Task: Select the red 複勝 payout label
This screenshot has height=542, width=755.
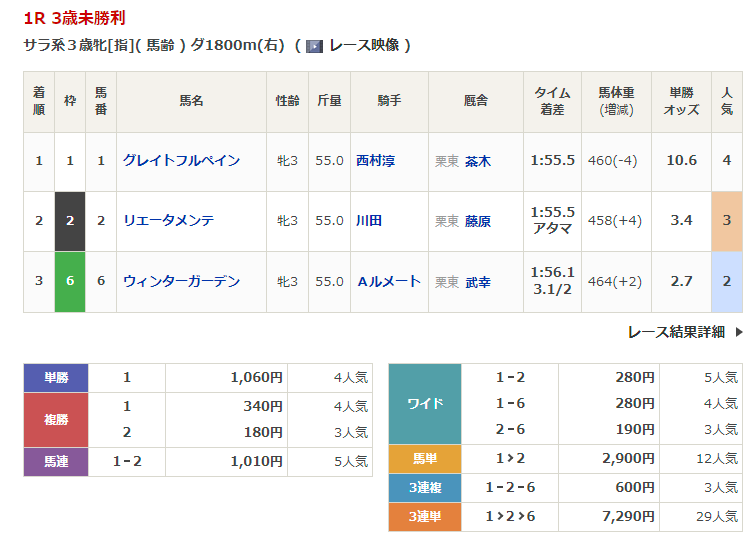Action: pyautogui.click(x=56, y=420)
